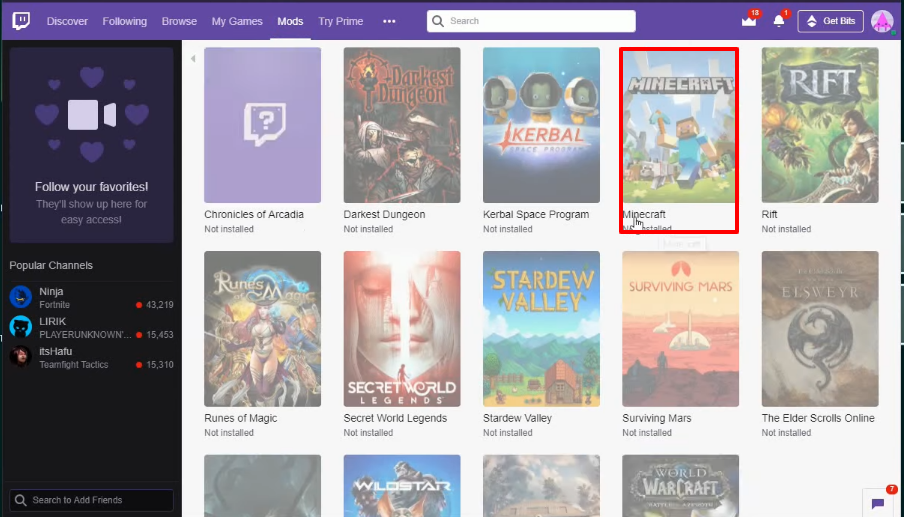Click the Get Bits button
This screenshot has width=904, height=517.
(x=830, y=21)
